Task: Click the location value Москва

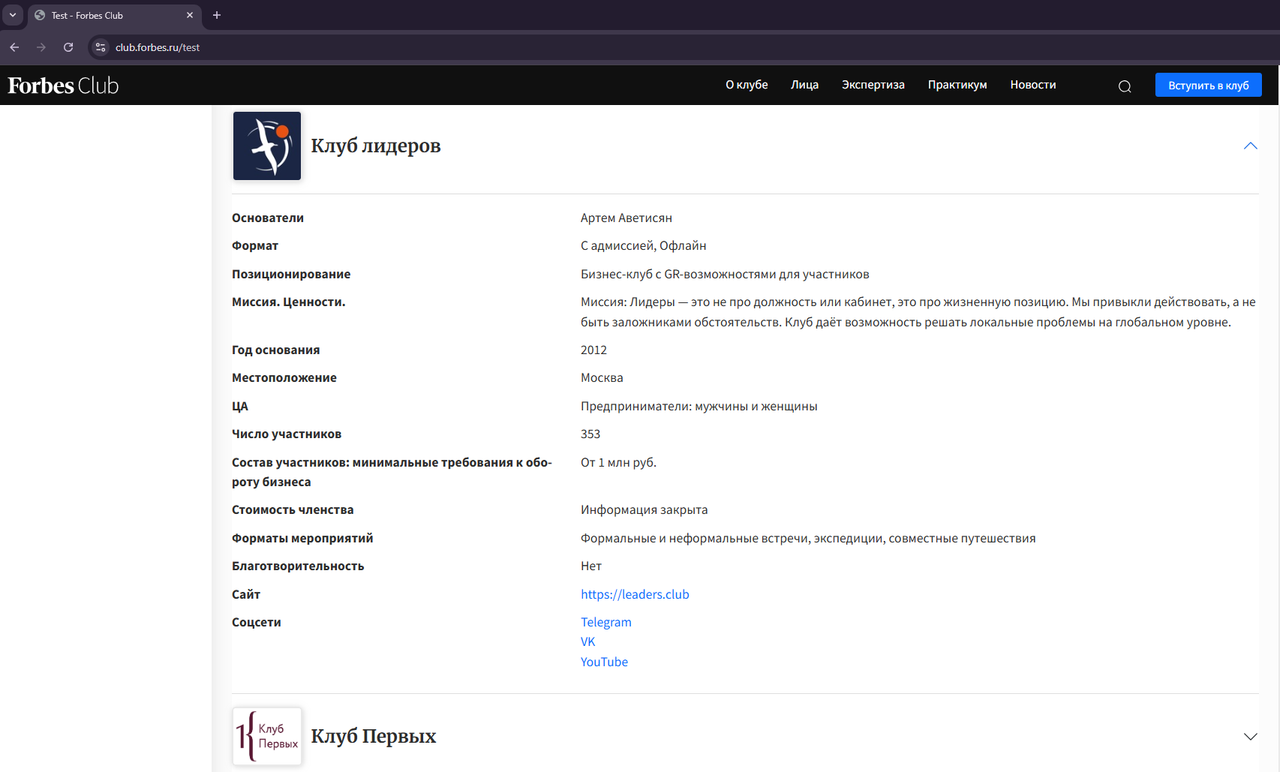Action: (x=602, y=378)
